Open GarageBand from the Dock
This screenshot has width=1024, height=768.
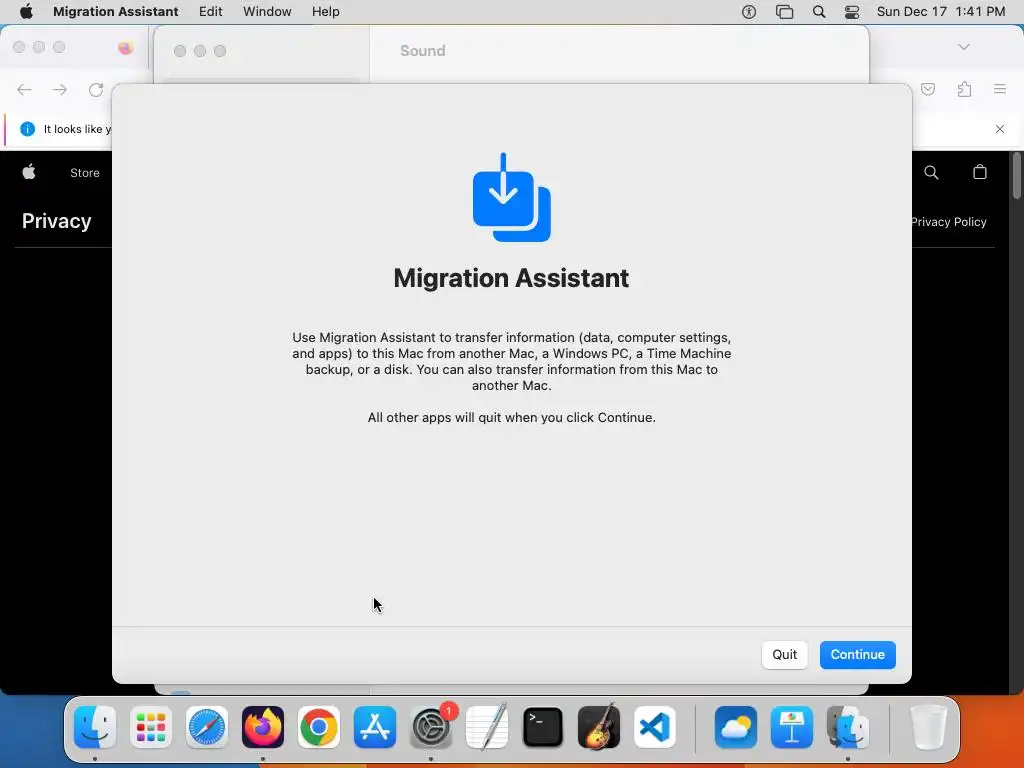coord(599,727)
